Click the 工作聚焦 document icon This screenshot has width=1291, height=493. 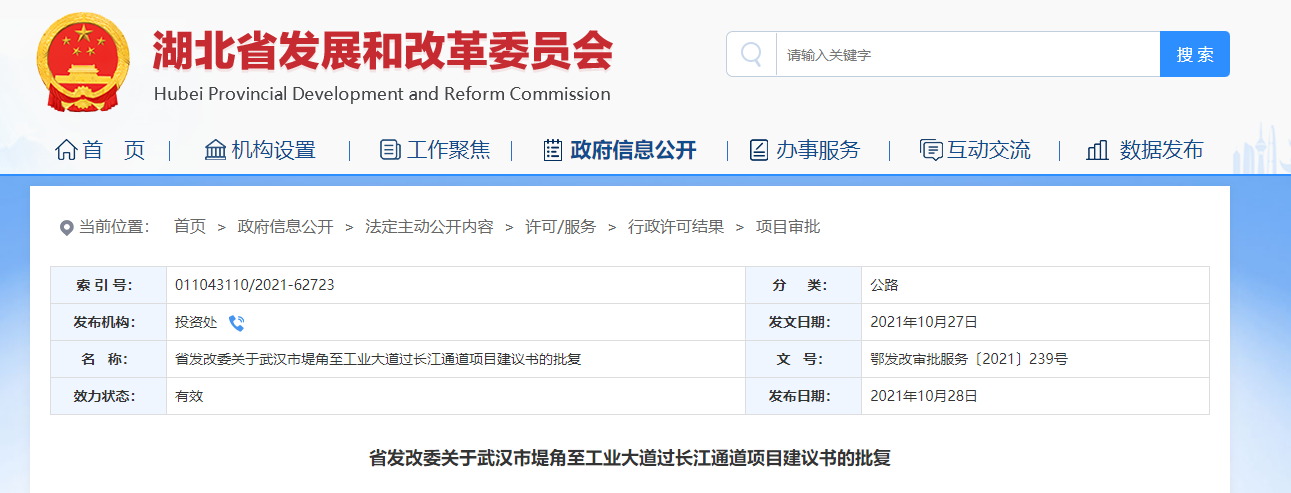point(390,150)
